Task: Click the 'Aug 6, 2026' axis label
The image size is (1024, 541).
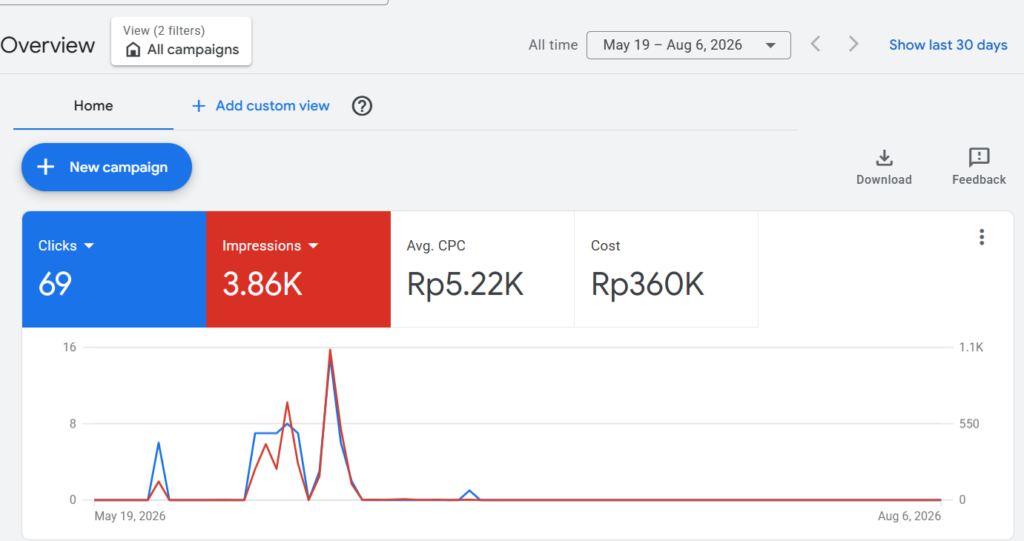Action: [x=909, y=516]
